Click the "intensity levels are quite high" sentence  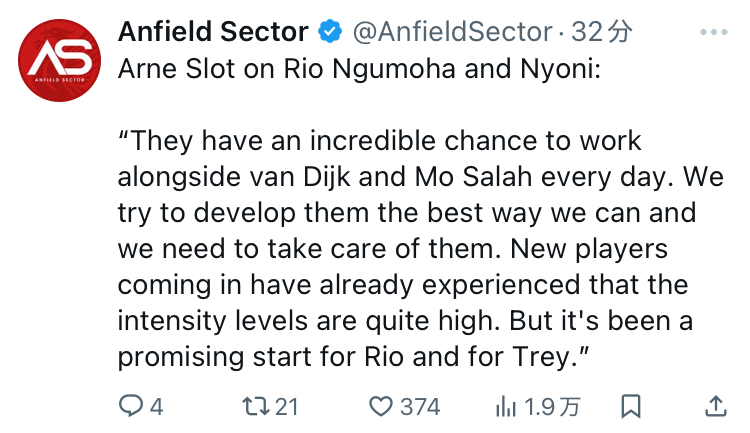click(306, 321)
